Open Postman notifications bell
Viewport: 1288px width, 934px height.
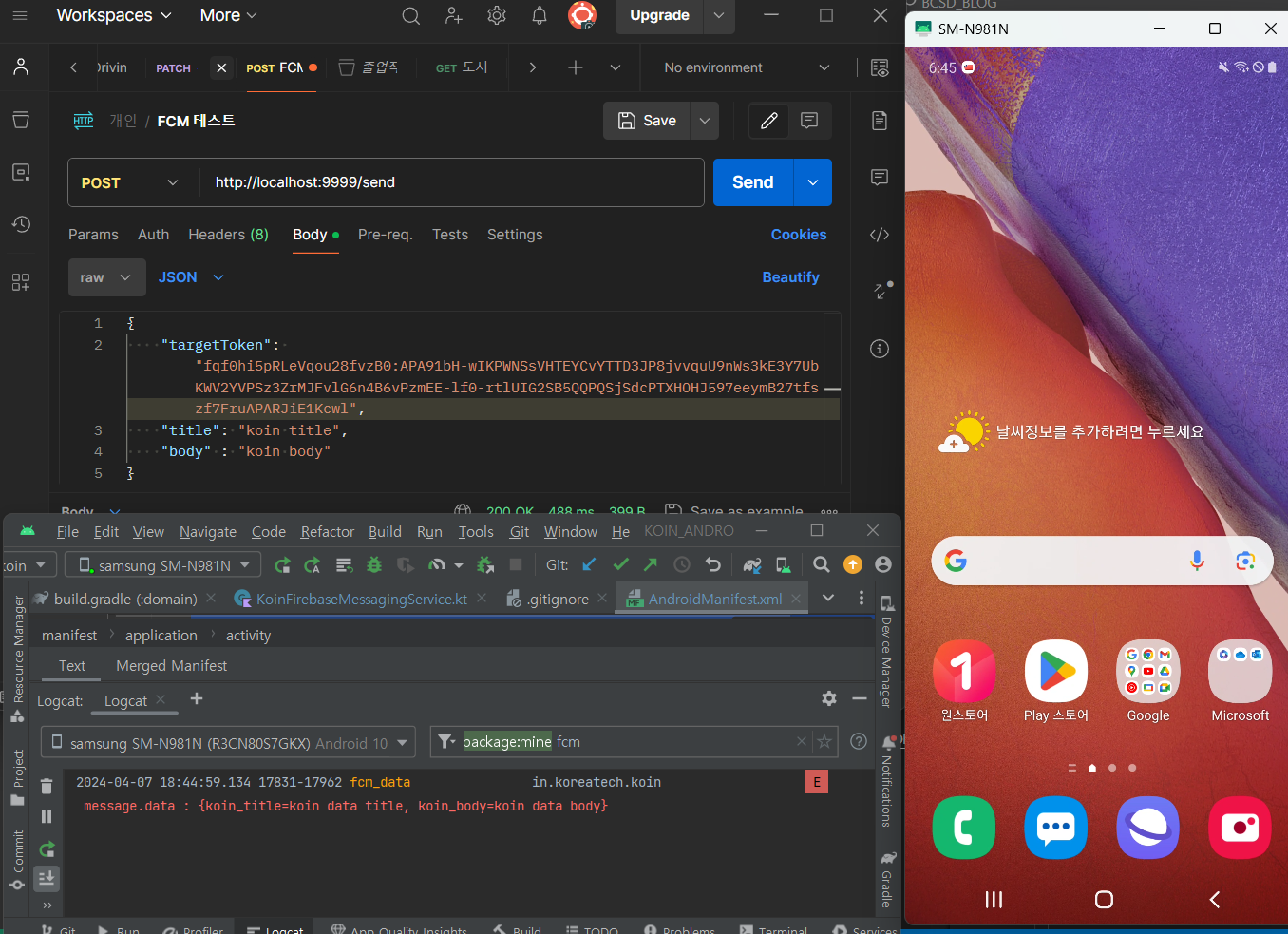click(540, 16)
